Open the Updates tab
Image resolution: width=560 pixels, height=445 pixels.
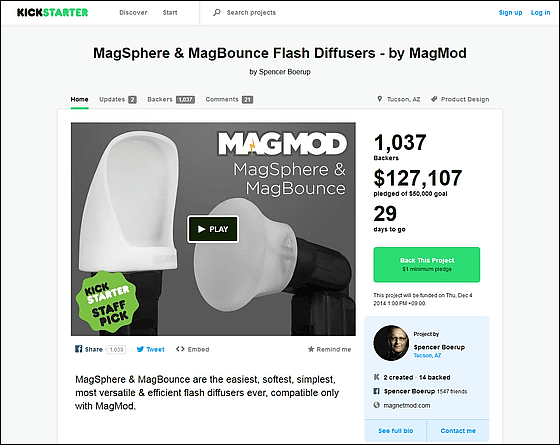click(118, 99)
